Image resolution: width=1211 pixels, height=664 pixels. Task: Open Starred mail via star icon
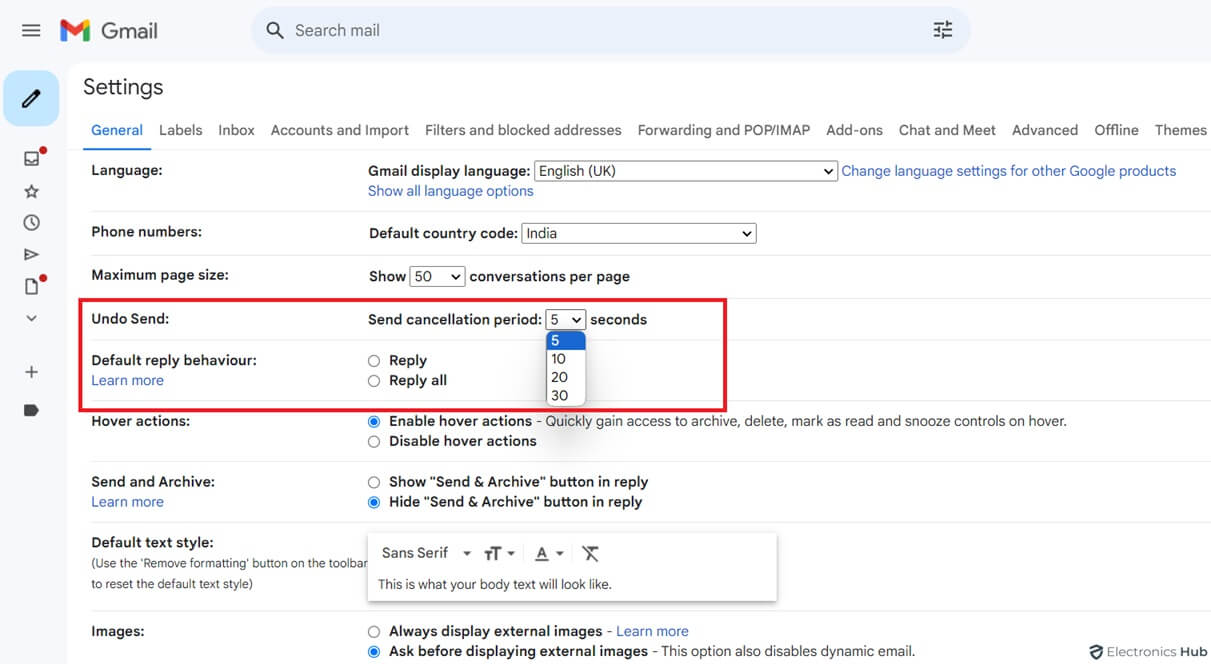pyautogui.click(x=31, y=191)
